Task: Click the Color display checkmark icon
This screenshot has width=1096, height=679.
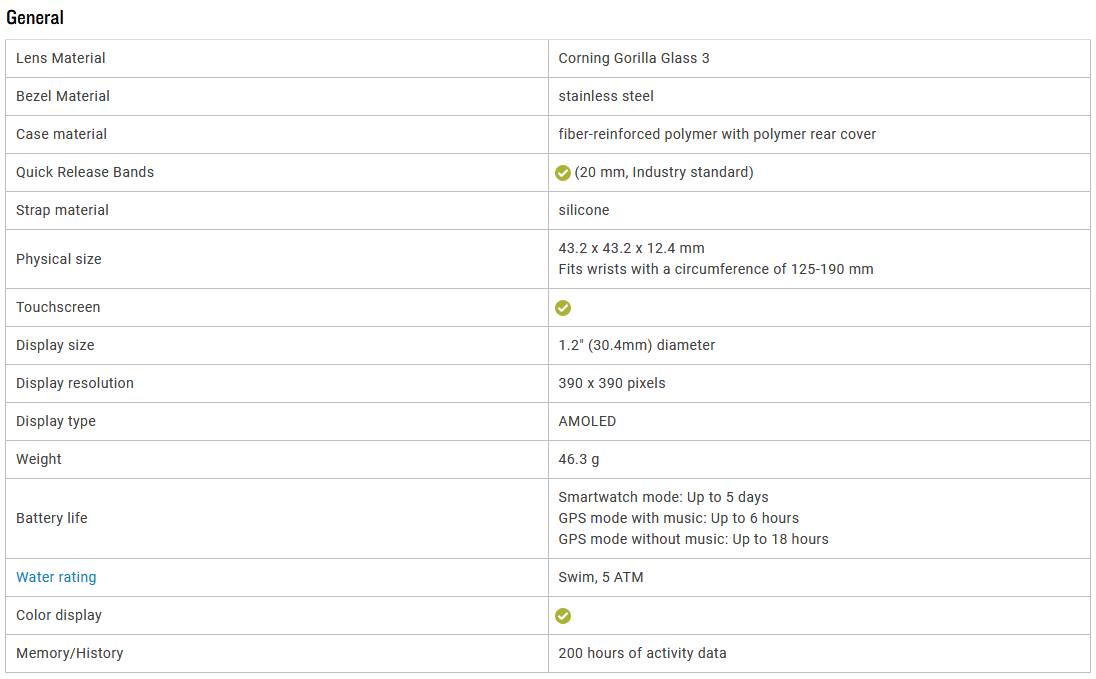Action: click(x=563, y=615)
